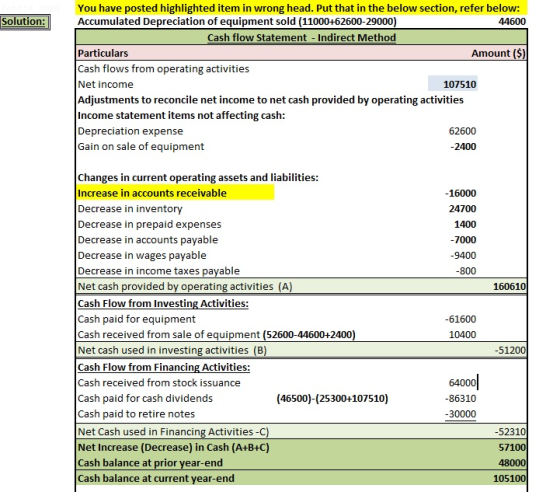Click the depreciation value 62600
The image size is (560, 492).
(462, 131)
